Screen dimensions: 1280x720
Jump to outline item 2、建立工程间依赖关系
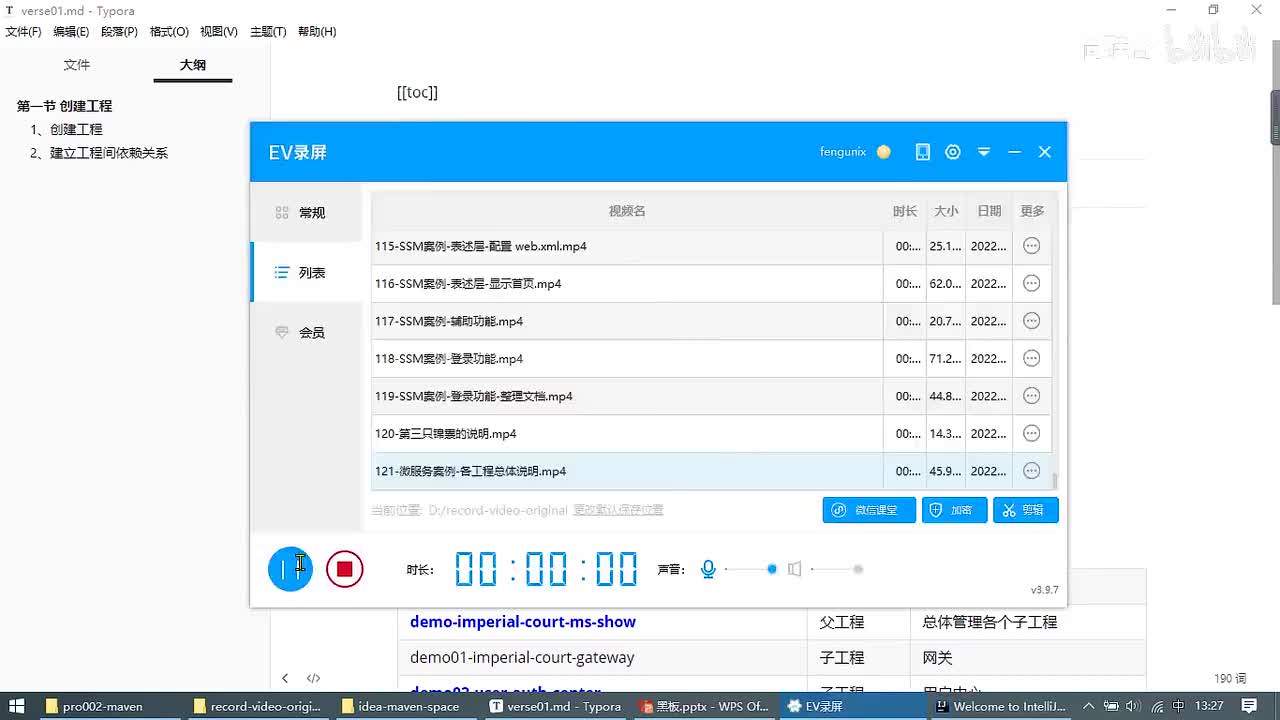[99, 154]
